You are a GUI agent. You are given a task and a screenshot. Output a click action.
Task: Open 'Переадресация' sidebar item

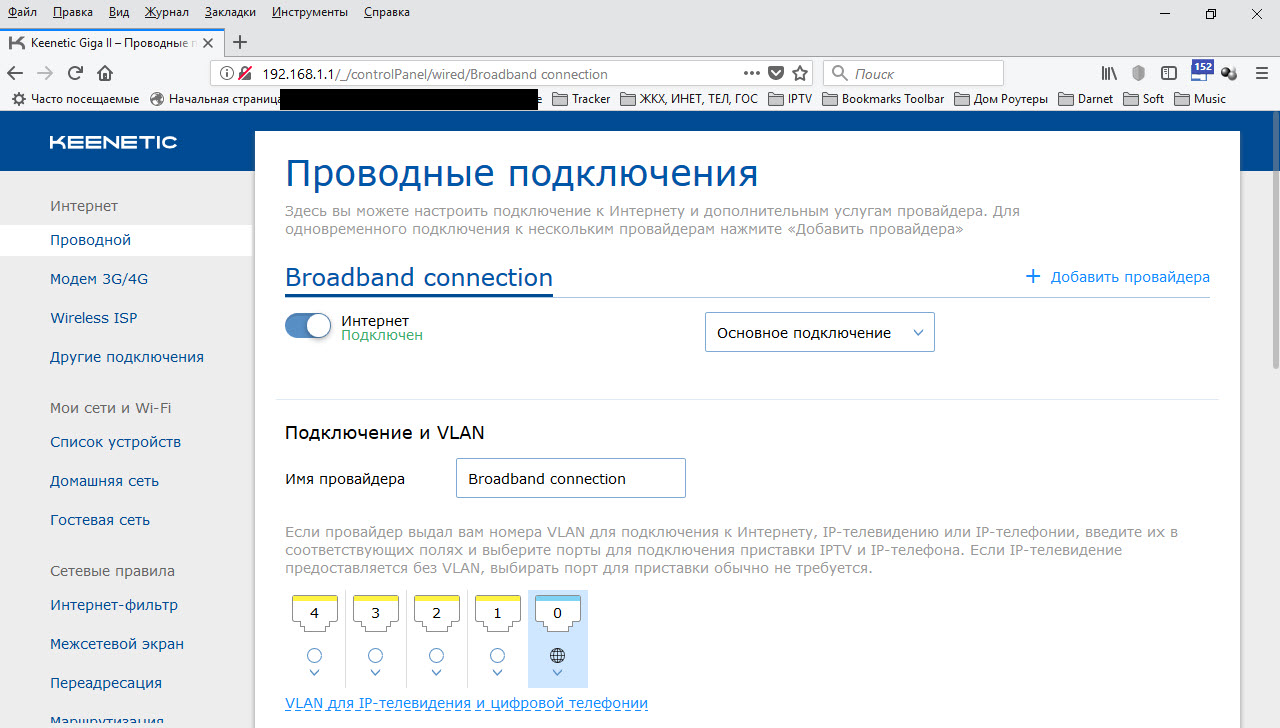tap(106, 683)
